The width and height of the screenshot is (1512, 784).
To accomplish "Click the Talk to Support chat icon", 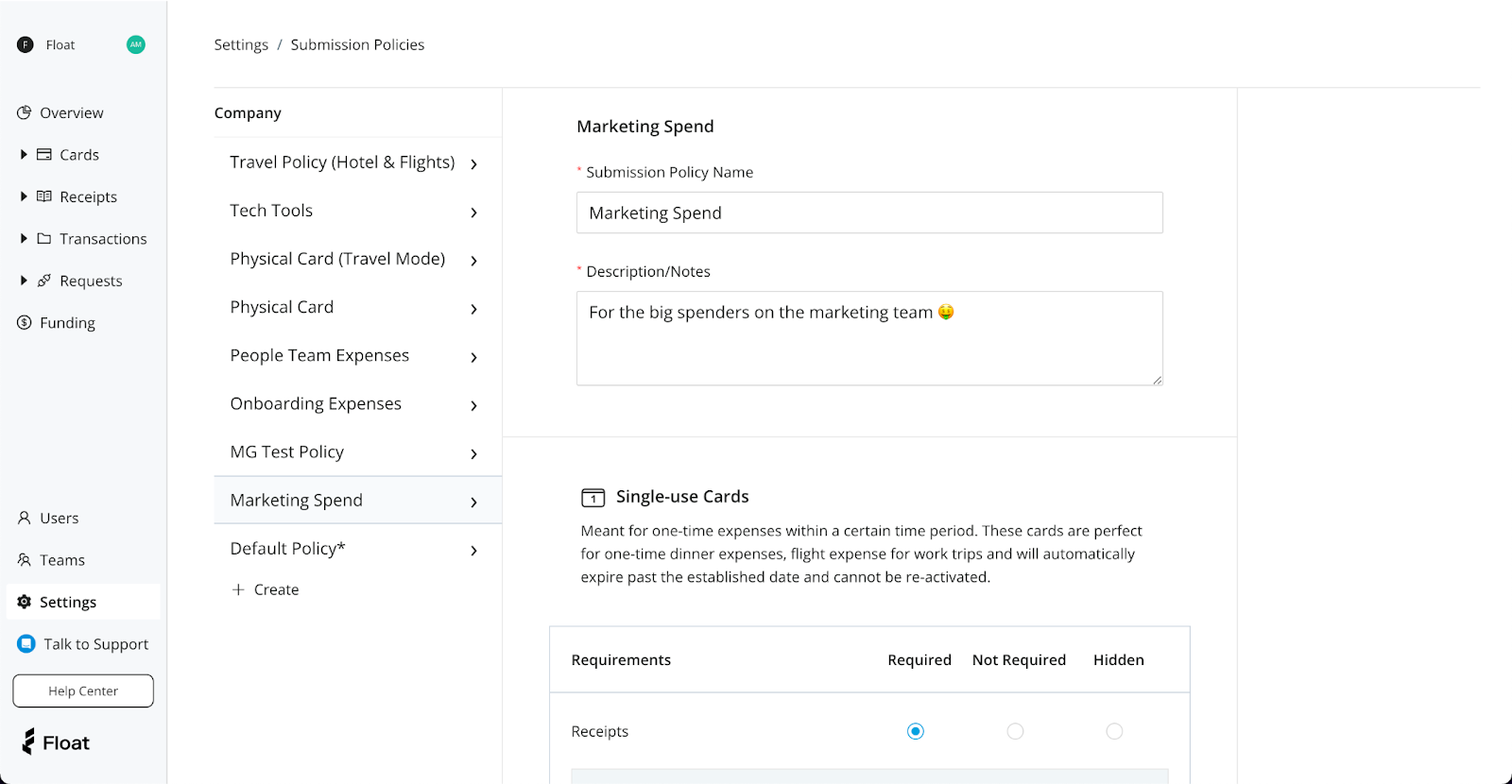I will [x=26, y=643].
